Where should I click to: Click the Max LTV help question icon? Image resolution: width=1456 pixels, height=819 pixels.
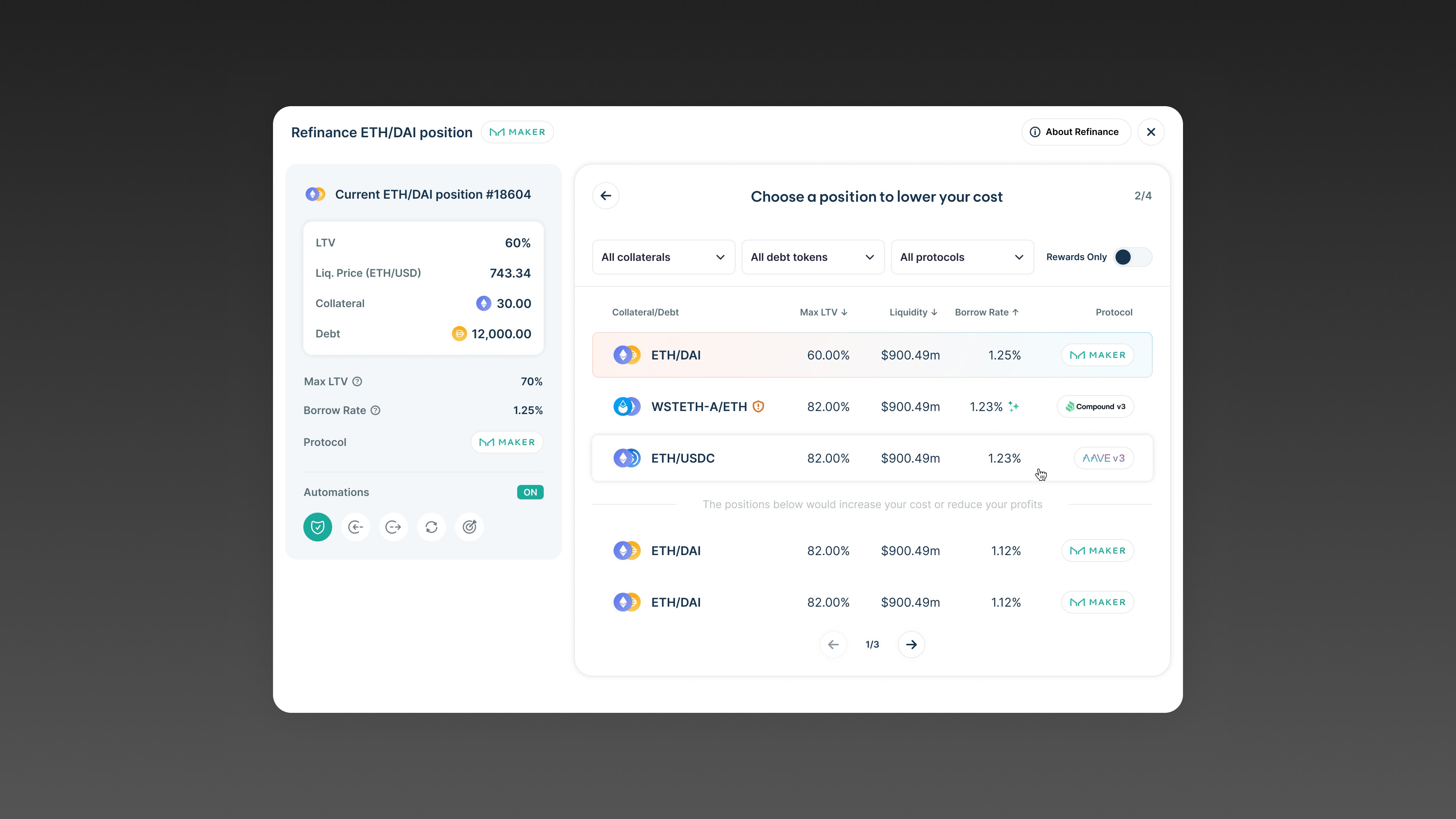(357, 381)
